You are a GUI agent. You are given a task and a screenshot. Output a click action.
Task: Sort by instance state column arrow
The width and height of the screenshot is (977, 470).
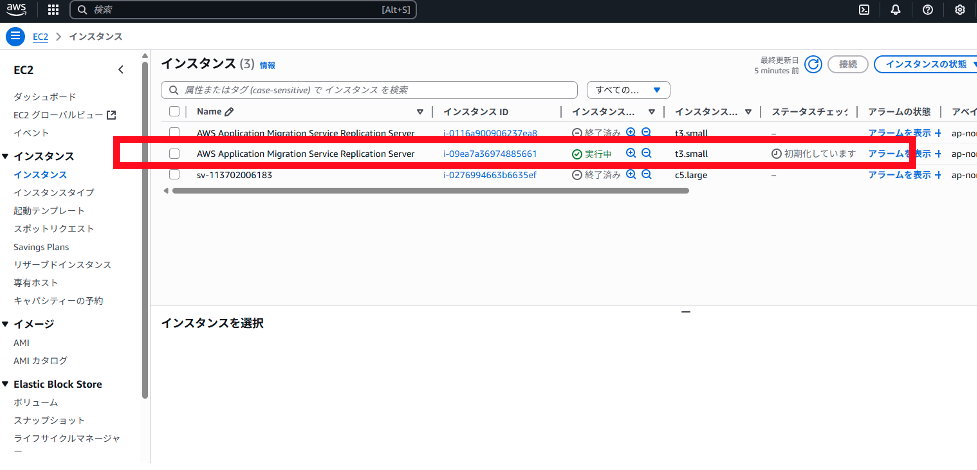652,112
